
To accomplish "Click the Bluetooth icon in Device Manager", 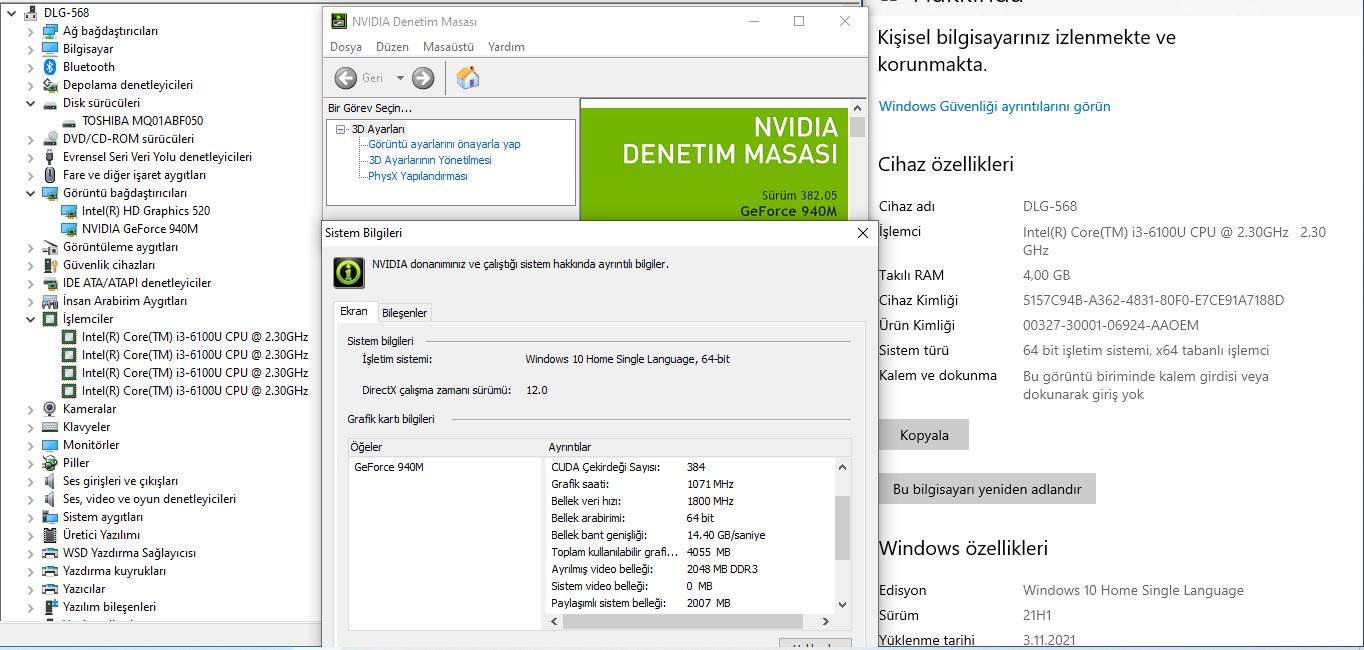I will pos(50,67).
